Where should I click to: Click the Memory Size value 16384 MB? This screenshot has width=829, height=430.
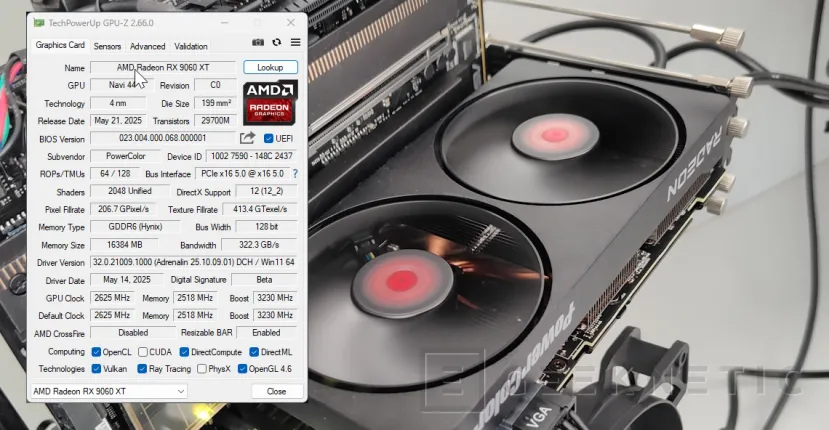point(125,245)
